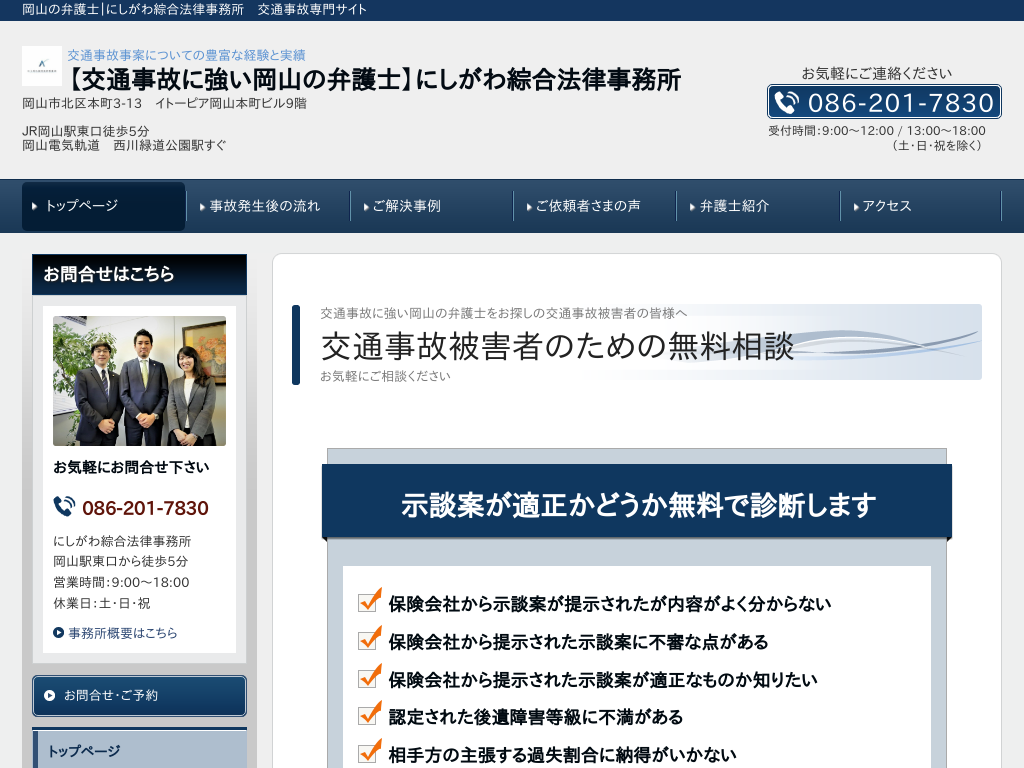
Task: Toggle the checkbox for 内容がよく分からない
Action: pos(370,601)
